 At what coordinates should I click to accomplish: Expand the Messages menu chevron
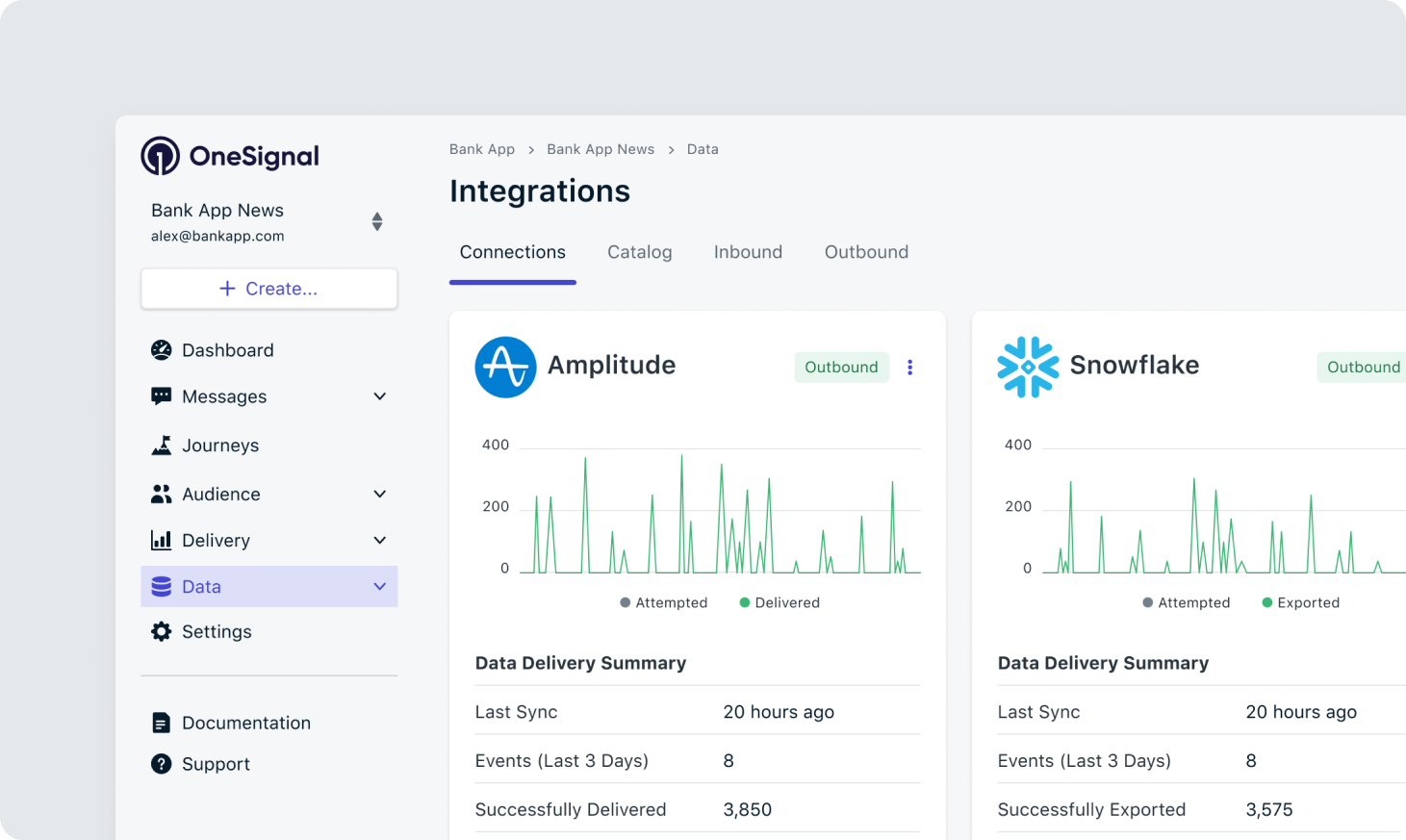tap(380, 396)
